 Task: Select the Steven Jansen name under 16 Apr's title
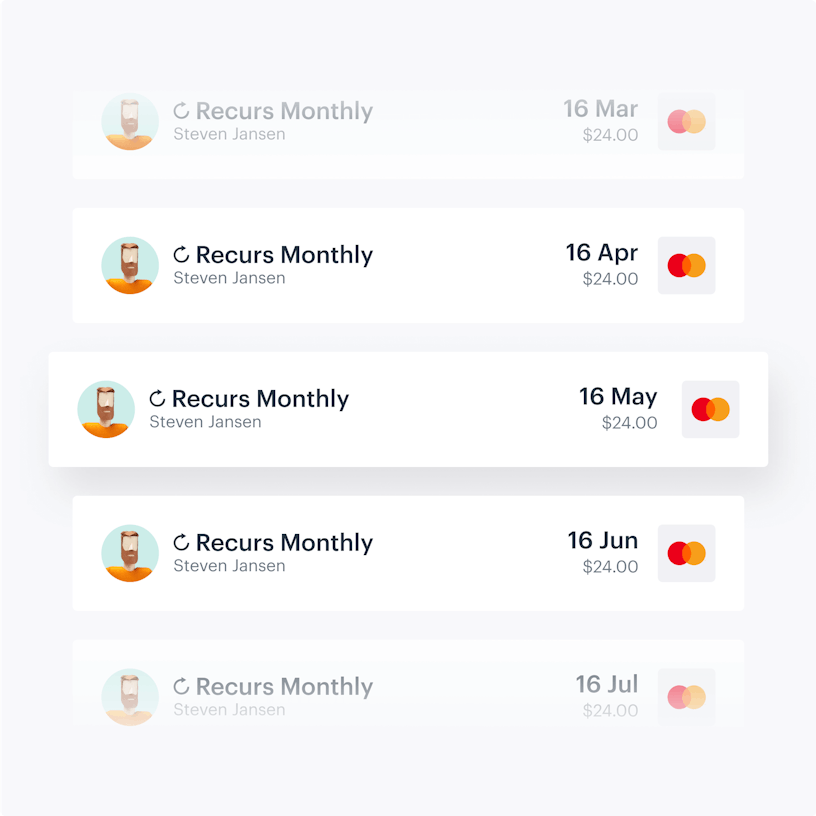[x=230, y=278]
